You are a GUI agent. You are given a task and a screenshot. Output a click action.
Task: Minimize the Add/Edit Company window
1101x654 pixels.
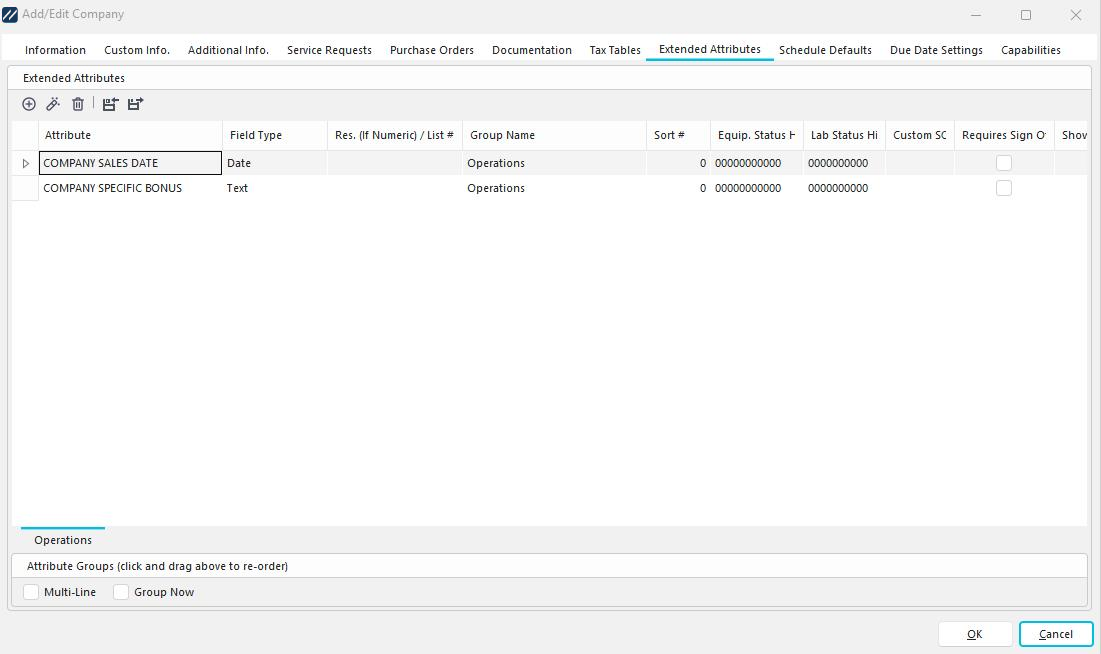(976, 15)
